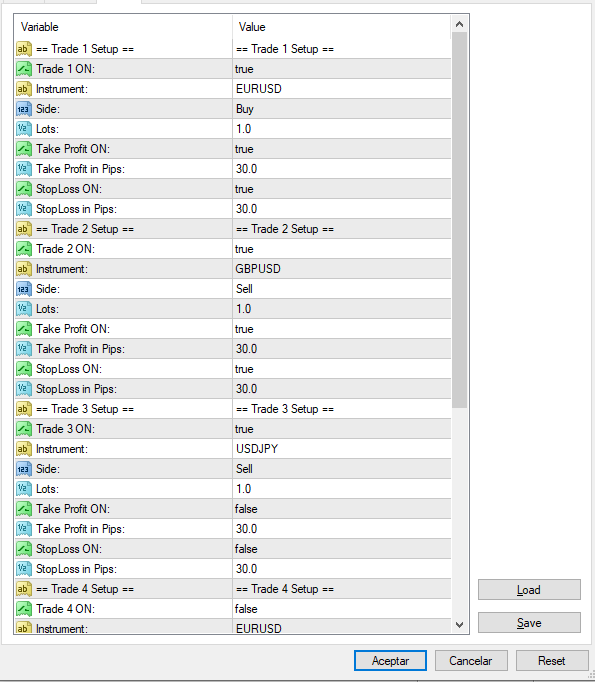Screen dimensions: 595x682
Task: Click the Aceptar button
Action: pyautogui.click(x=390, y=661)
